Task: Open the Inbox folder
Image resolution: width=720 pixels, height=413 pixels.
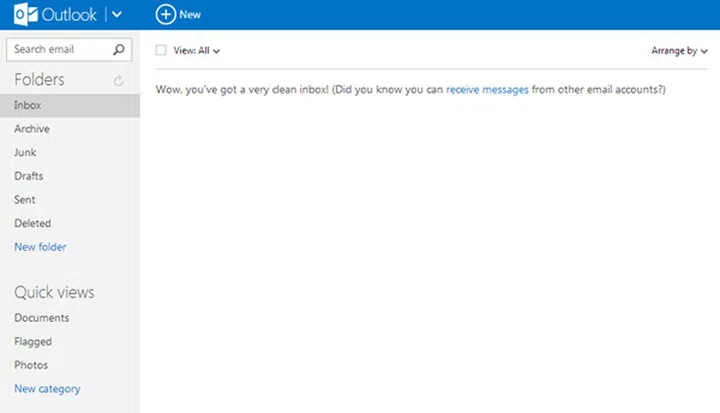Action: (28, 105)
